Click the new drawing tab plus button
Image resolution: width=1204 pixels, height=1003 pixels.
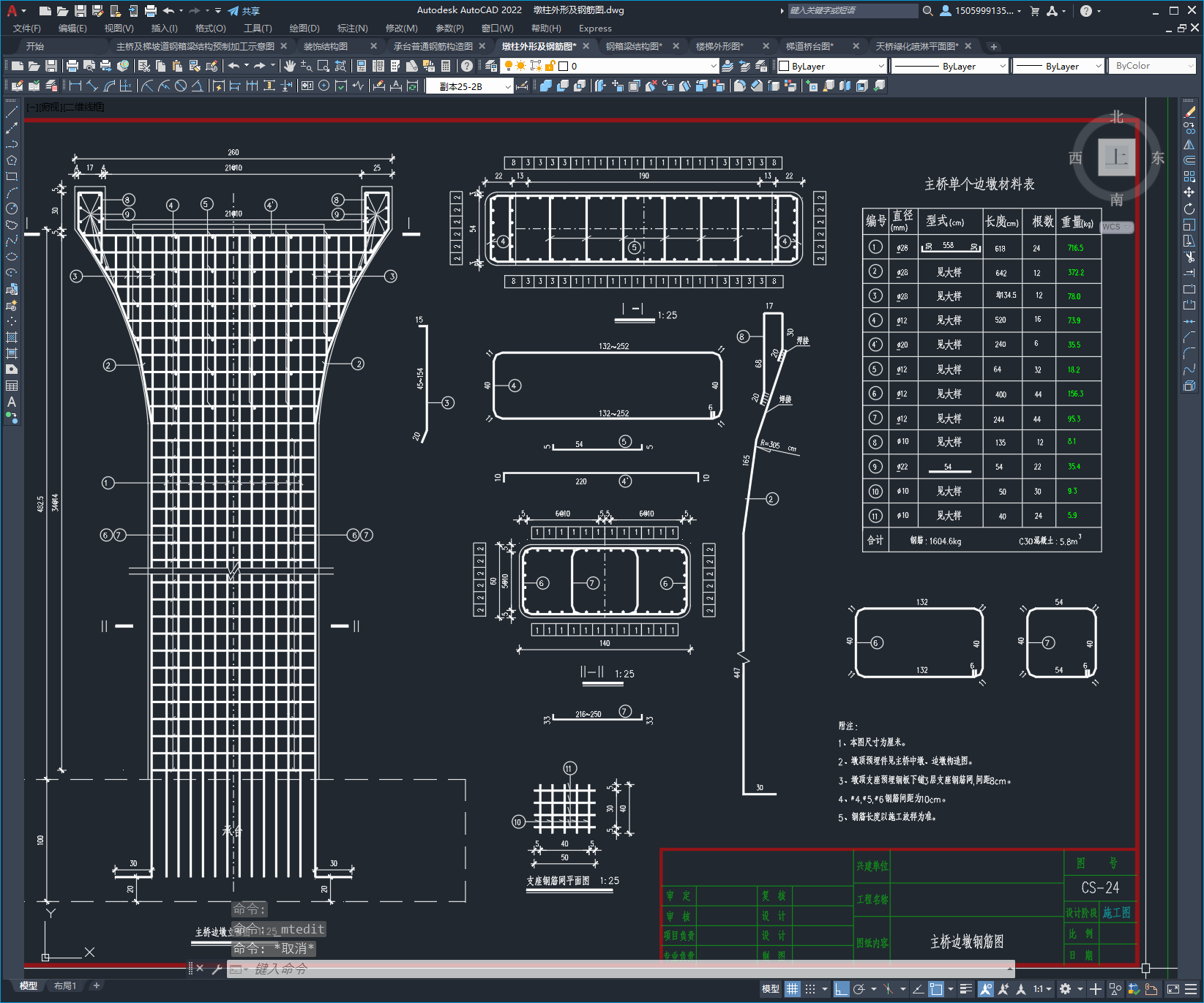[x=993, y=46]
